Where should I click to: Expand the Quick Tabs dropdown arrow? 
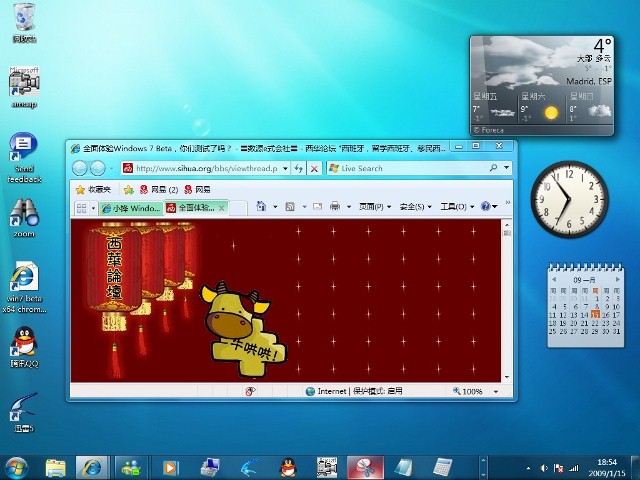pos(93,209)
